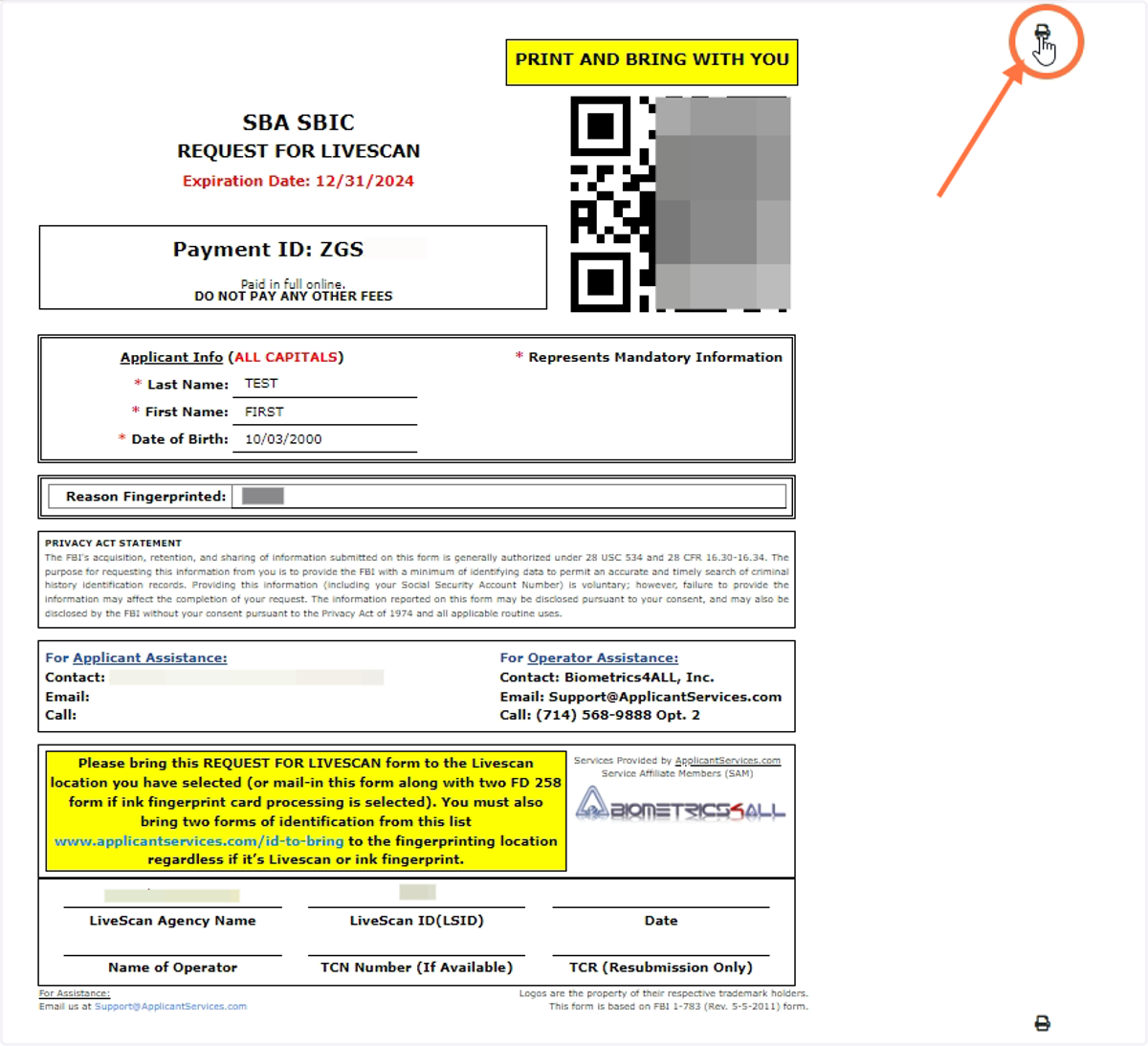Viewport: 1148px width, 1046px height.
Task: Click the For Assistance: footer label
Action: click(x=75, y=993)
